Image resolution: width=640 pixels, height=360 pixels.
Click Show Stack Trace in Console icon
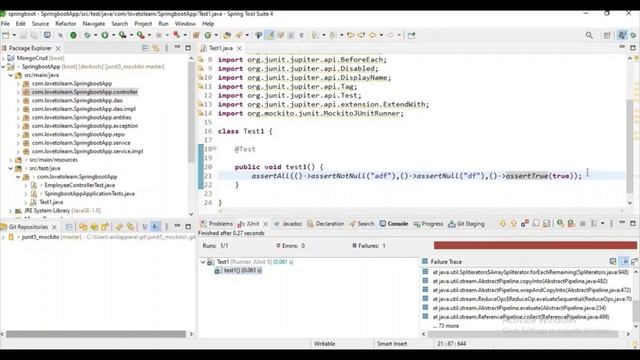pyautogui.click(x=613, y=262)
